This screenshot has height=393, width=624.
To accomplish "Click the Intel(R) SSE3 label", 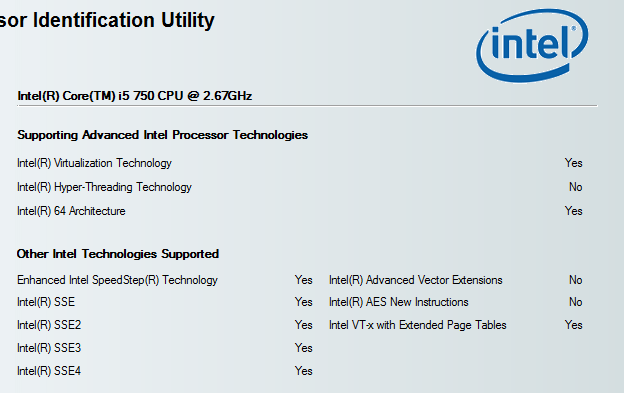I will [49, 348].
